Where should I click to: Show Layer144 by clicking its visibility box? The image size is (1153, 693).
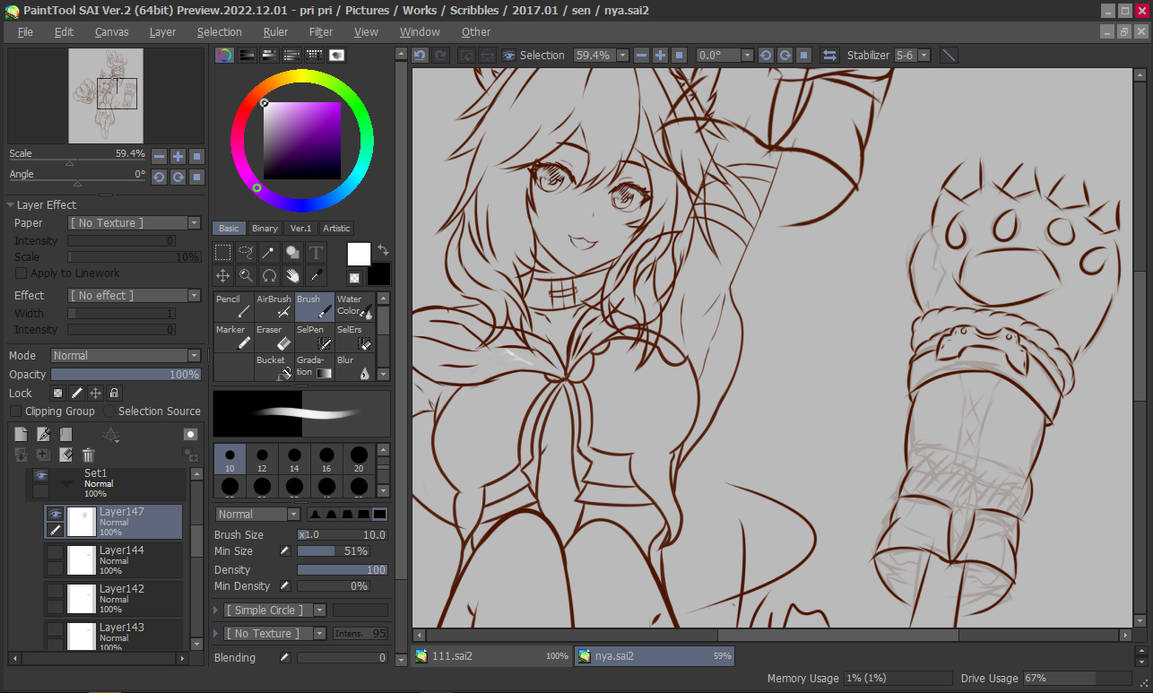[55, 551]
